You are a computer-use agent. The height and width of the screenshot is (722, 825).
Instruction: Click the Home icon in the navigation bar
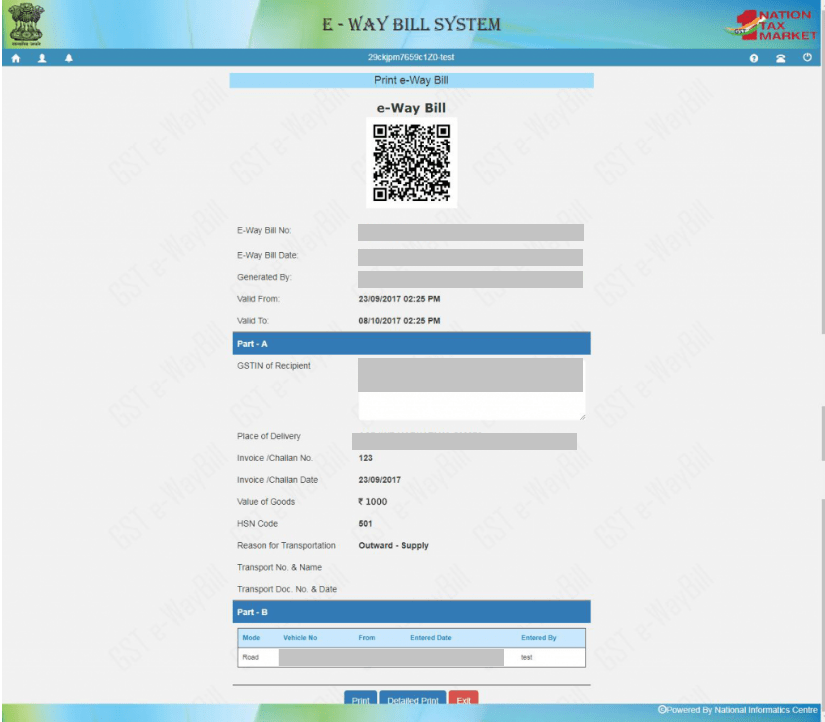(x=15, y=58)
